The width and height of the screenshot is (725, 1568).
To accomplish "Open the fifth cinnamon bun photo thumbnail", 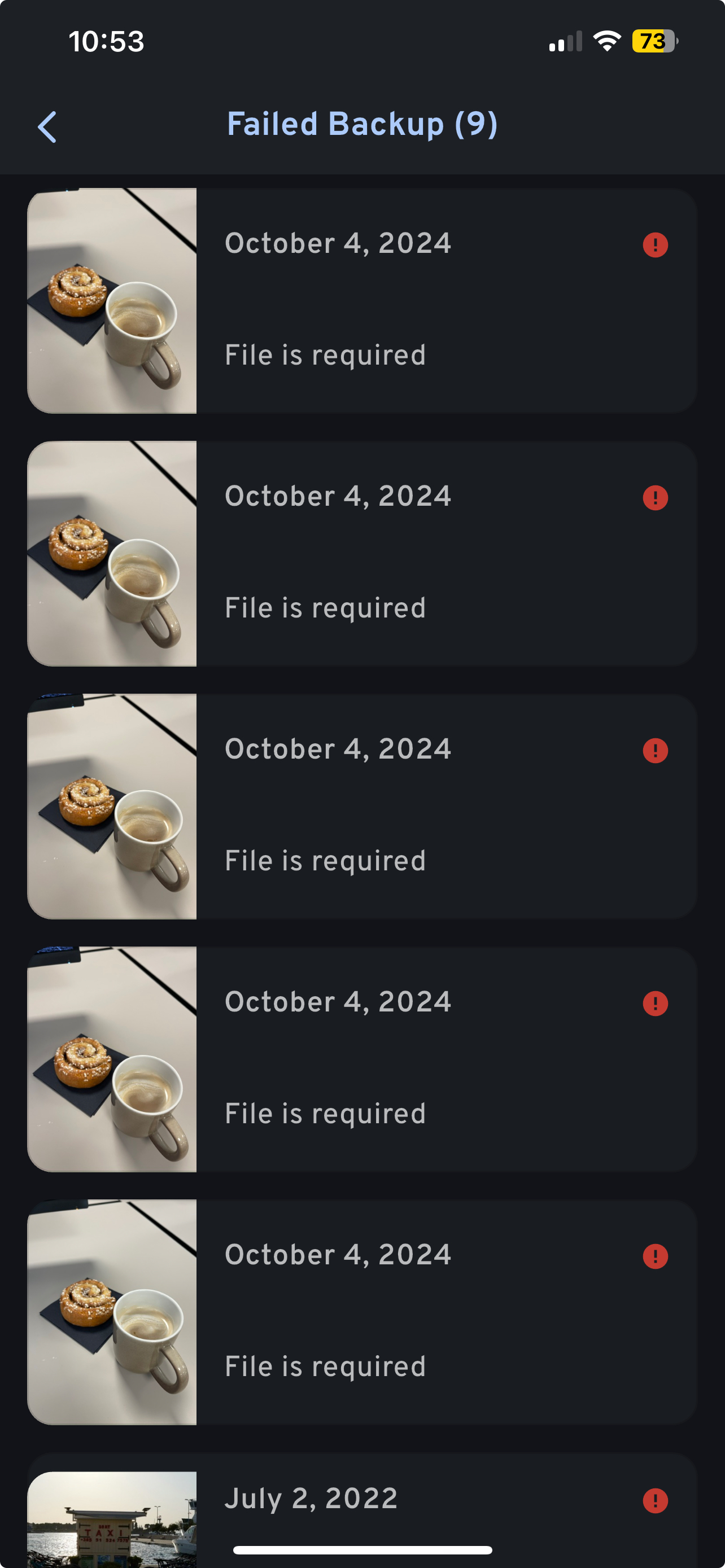I will (112, 1312).
